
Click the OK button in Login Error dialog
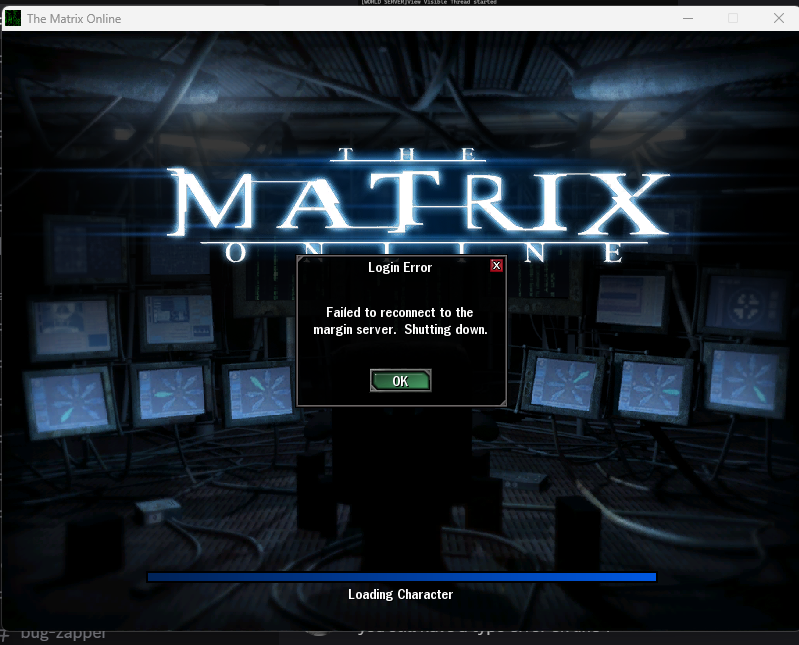(400, 381)
